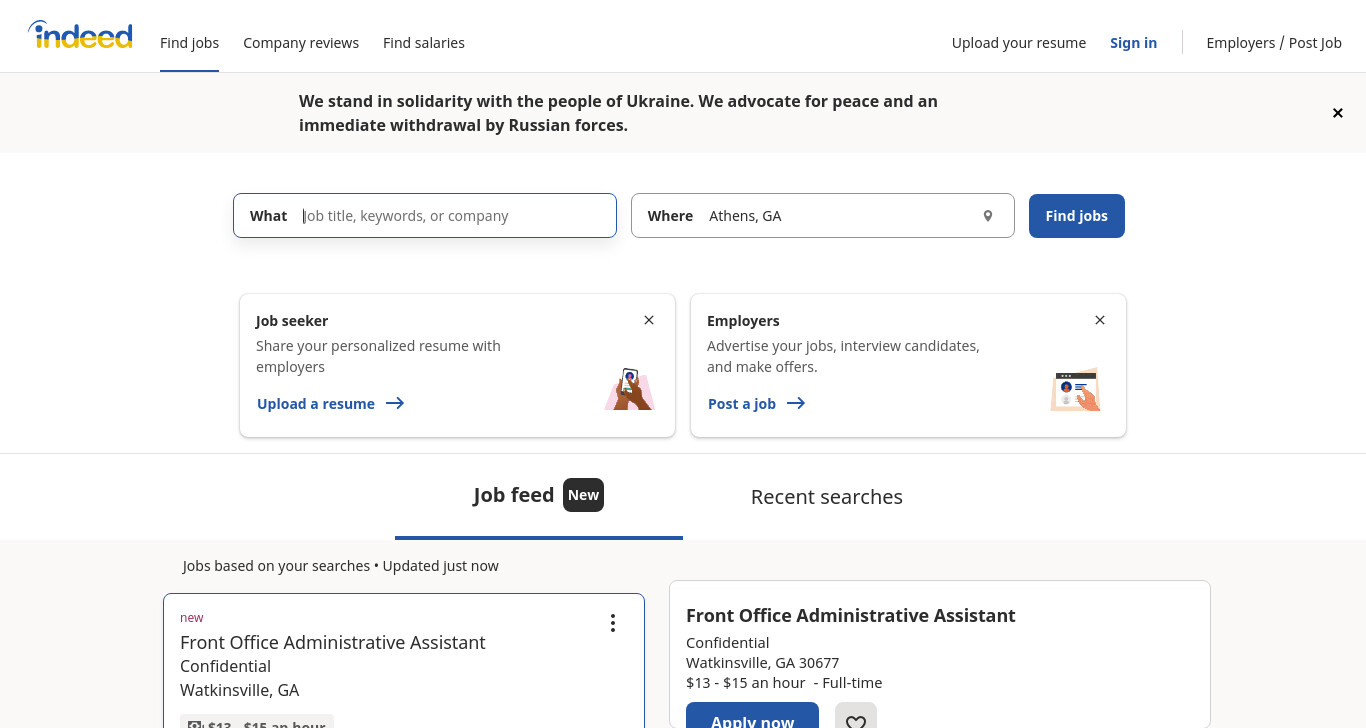Click the Job seeker phone illustration
1366x728 pixels.
click(x=629, y=389)
